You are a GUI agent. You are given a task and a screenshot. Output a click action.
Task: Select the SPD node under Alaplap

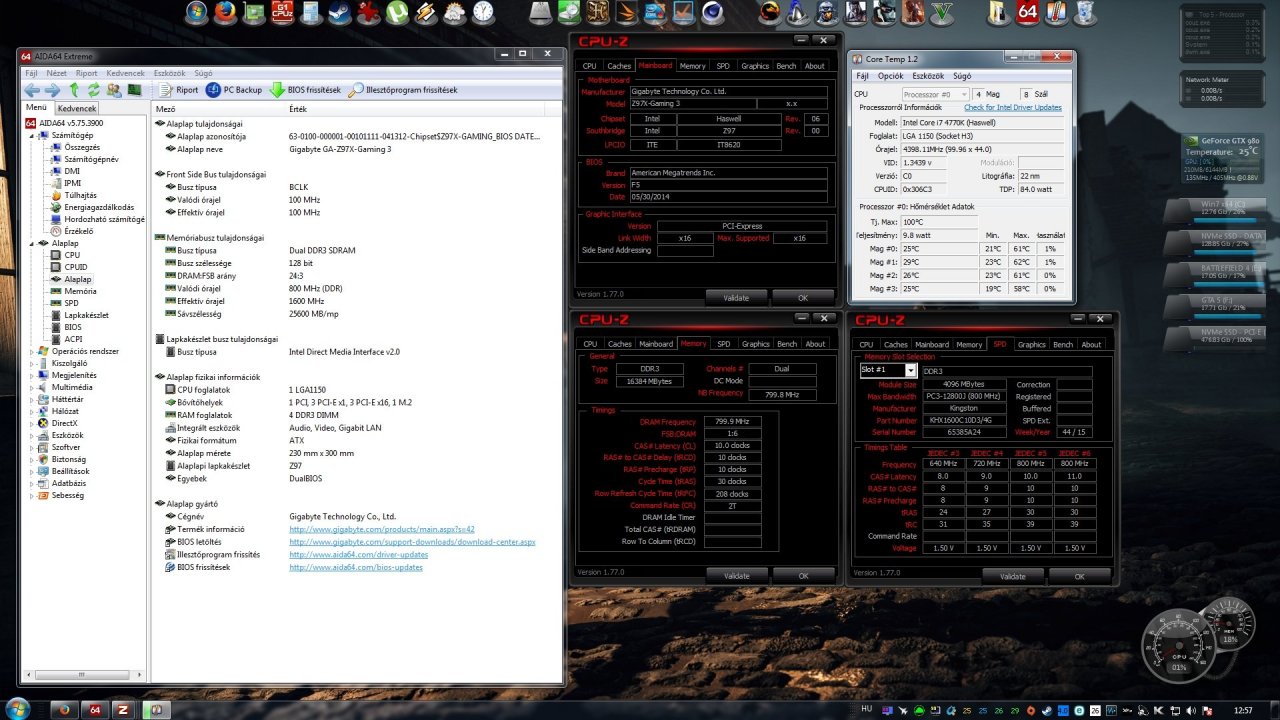point(71,303)
